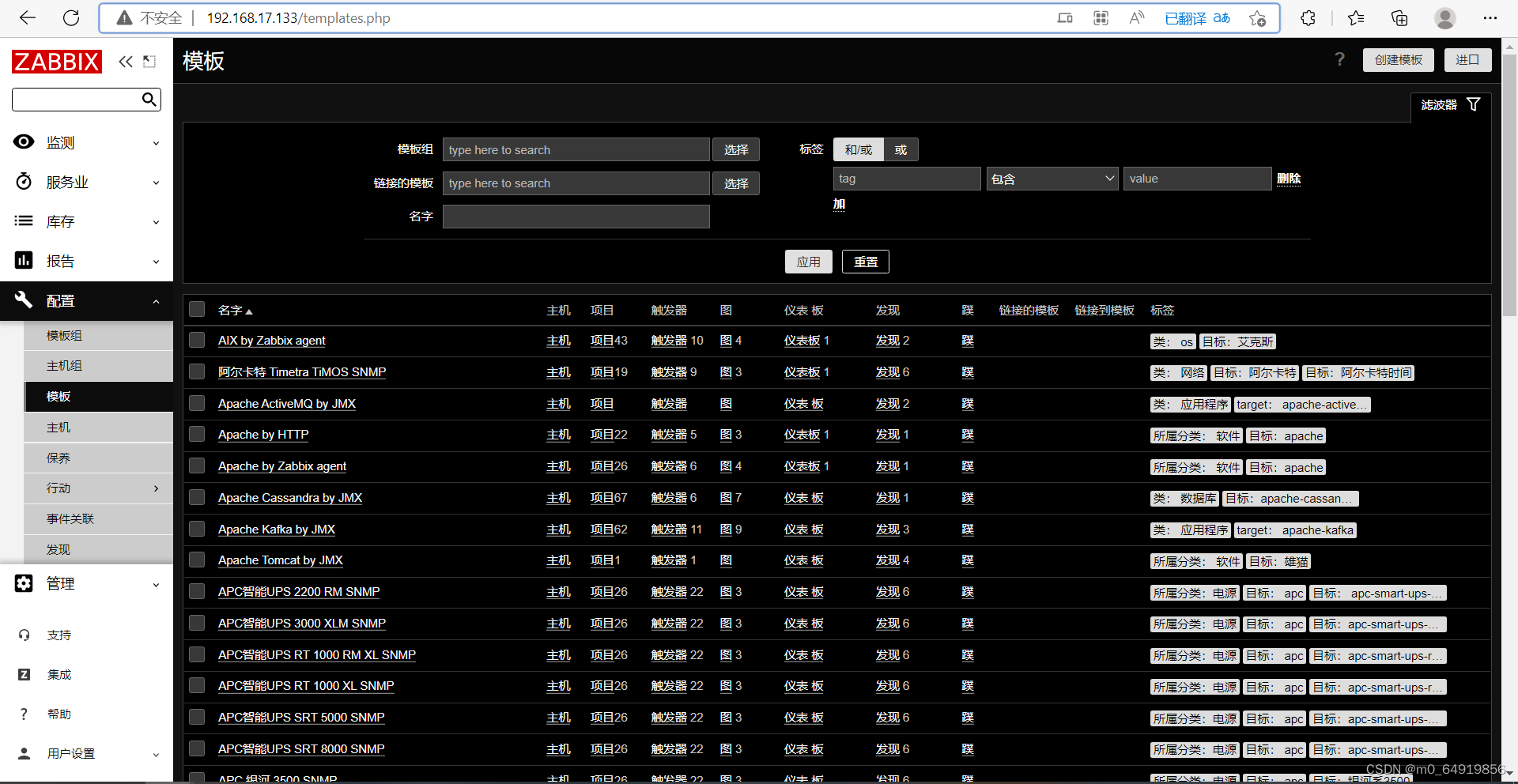Expand the 用户设置 menu chevron
Image resolution: width=1518 pixels, height=784 pixels.
click(x=156, y=755)
